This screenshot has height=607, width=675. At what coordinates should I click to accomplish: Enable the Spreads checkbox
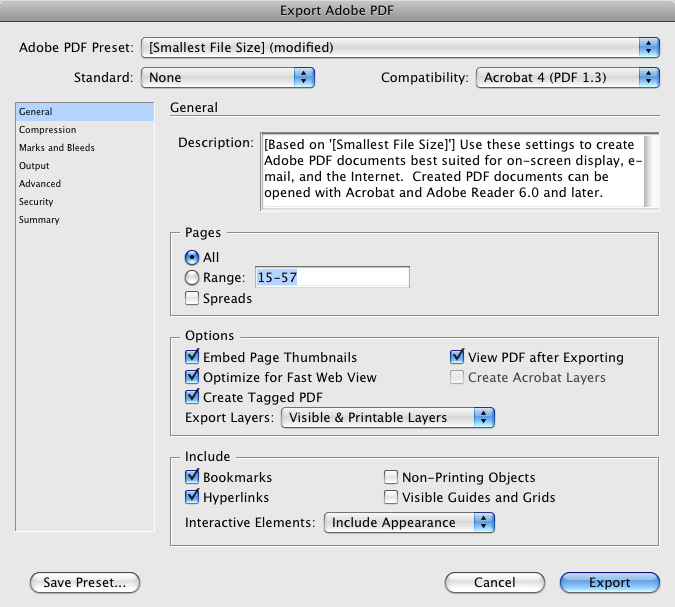[x=192, y=298]
